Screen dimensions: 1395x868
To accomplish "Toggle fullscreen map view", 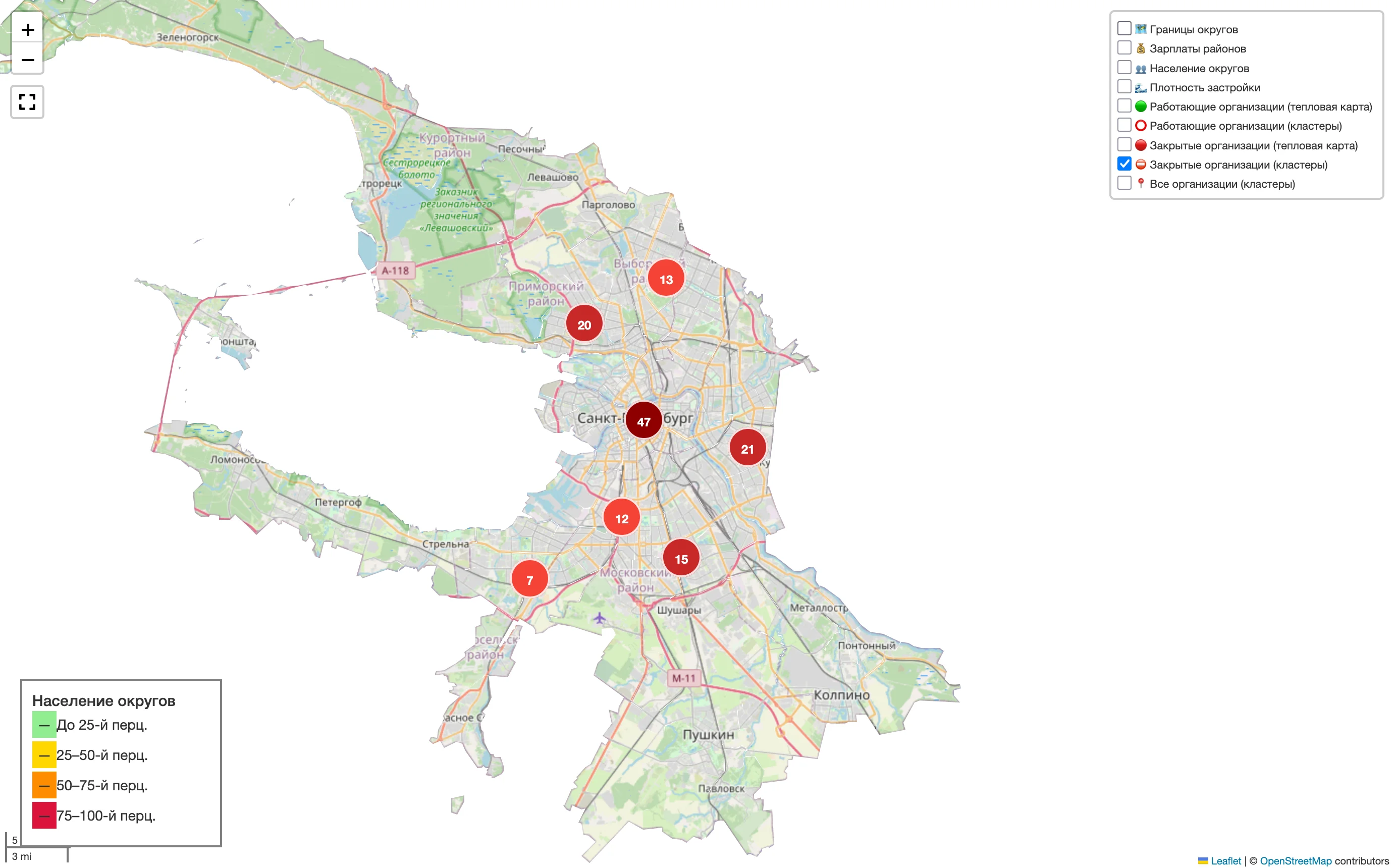I will 28,102.
